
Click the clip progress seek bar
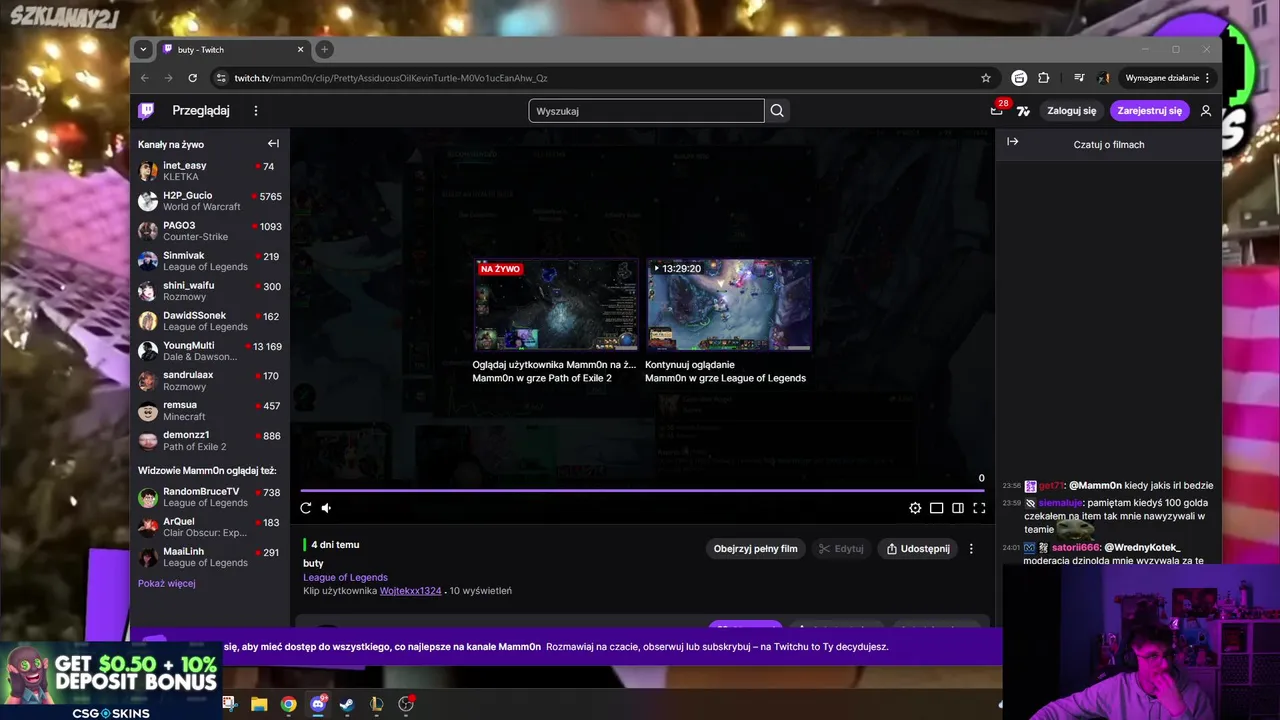point(642,490)
